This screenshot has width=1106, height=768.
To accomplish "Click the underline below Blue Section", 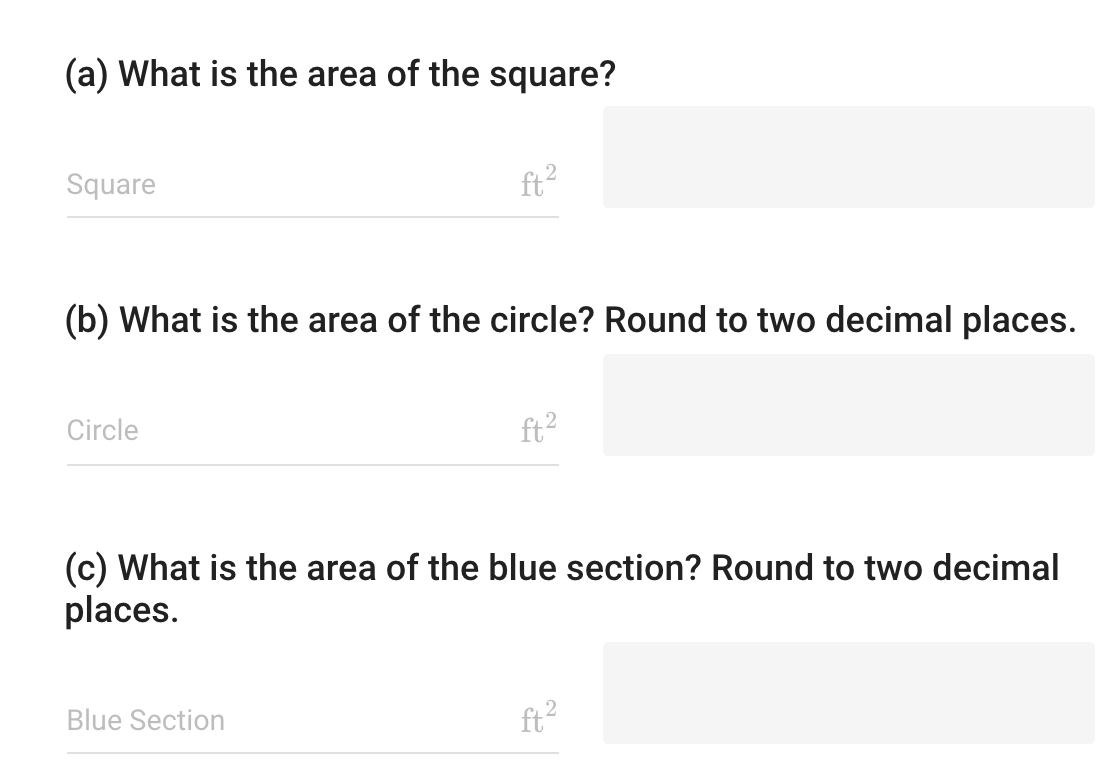I will click(312, 755).
